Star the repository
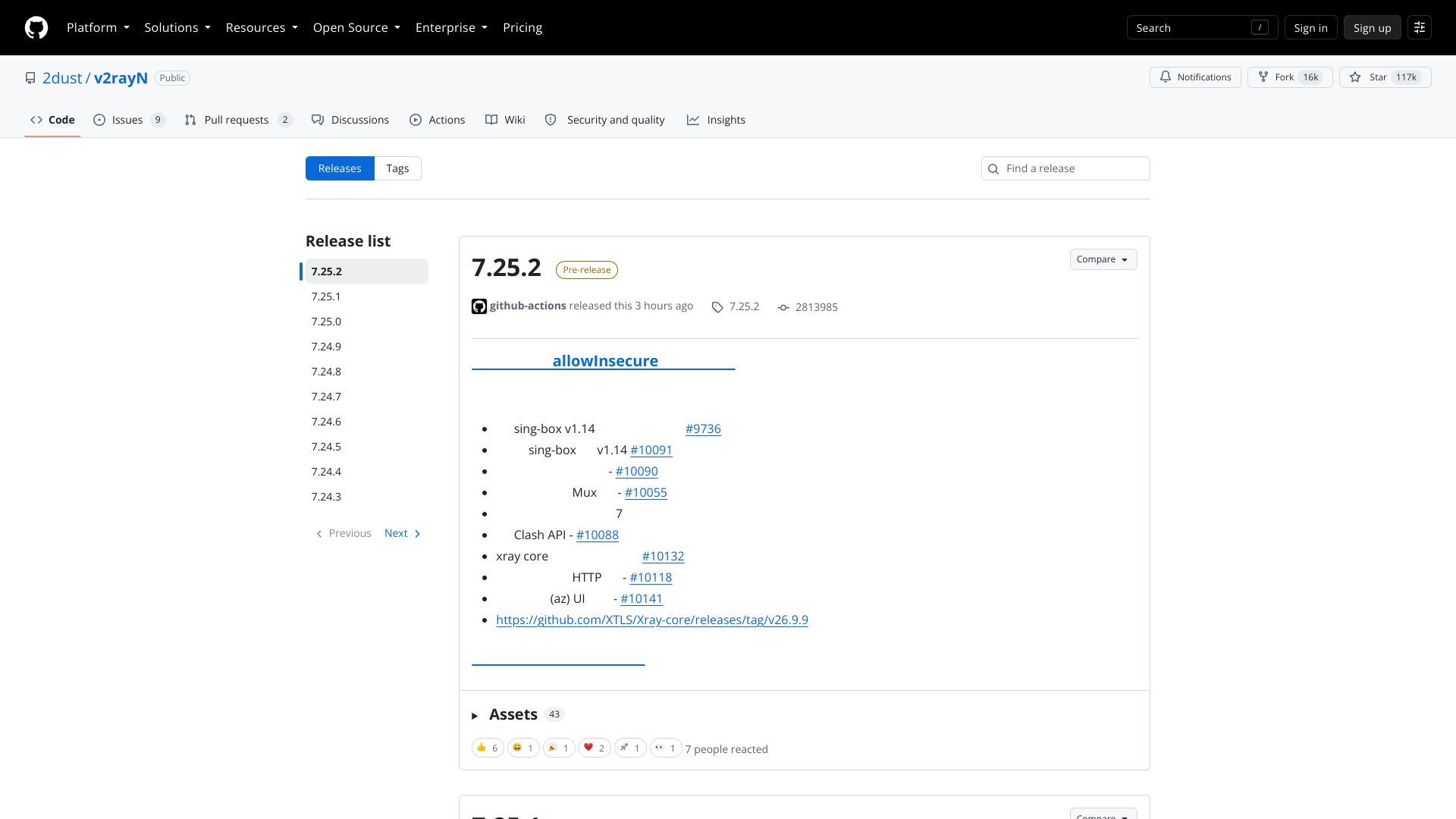Screen dimensions: 1456x819 (x=1385, y=77)
